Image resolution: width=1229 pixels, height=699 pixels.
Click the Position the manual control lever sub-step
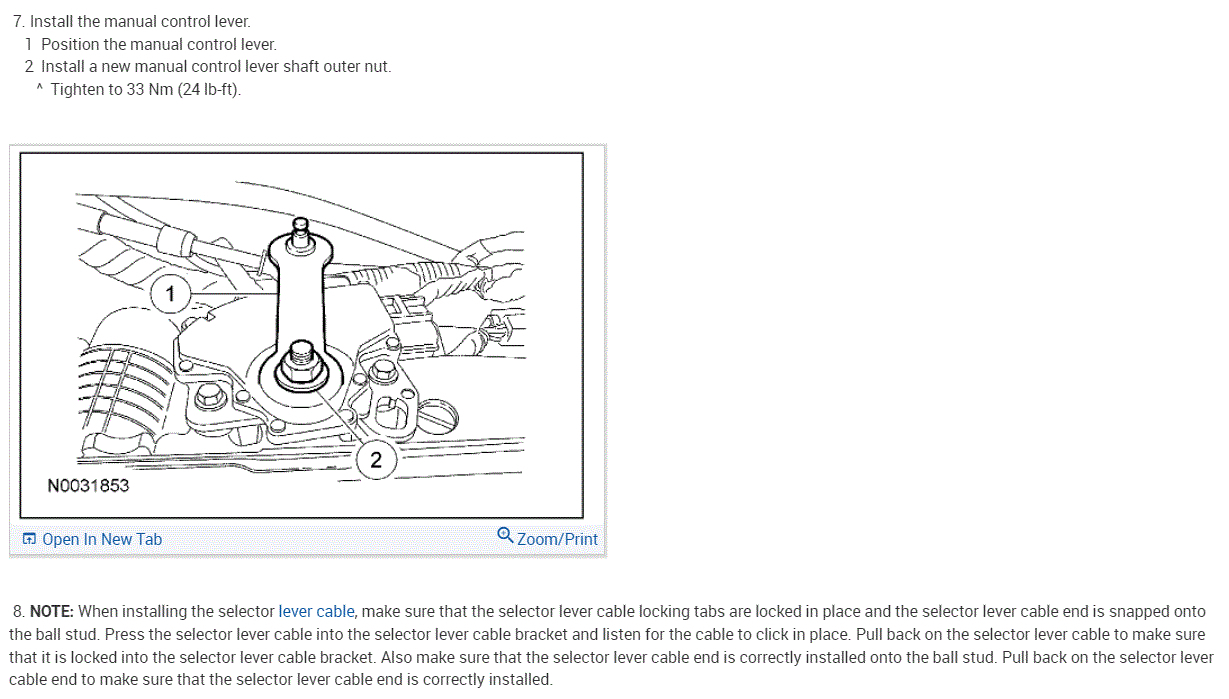pos(151,44)
